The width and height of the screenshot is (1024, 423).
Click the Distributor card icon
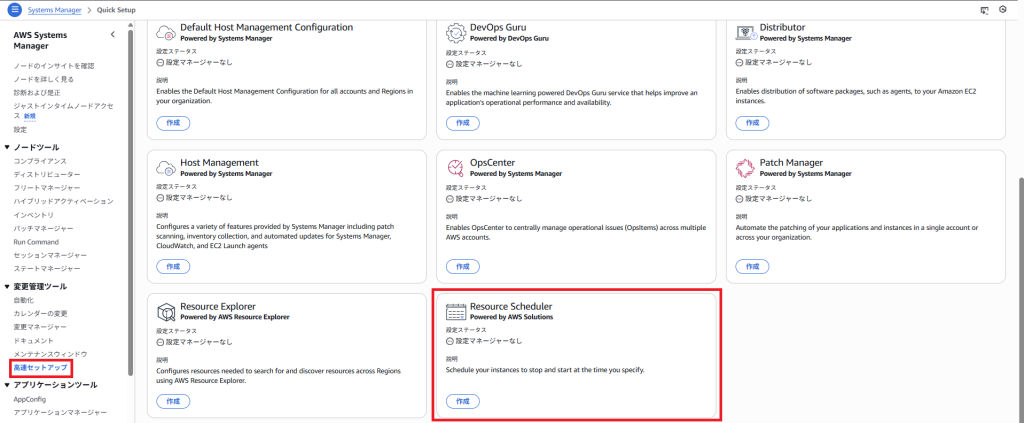click(745, 32)
